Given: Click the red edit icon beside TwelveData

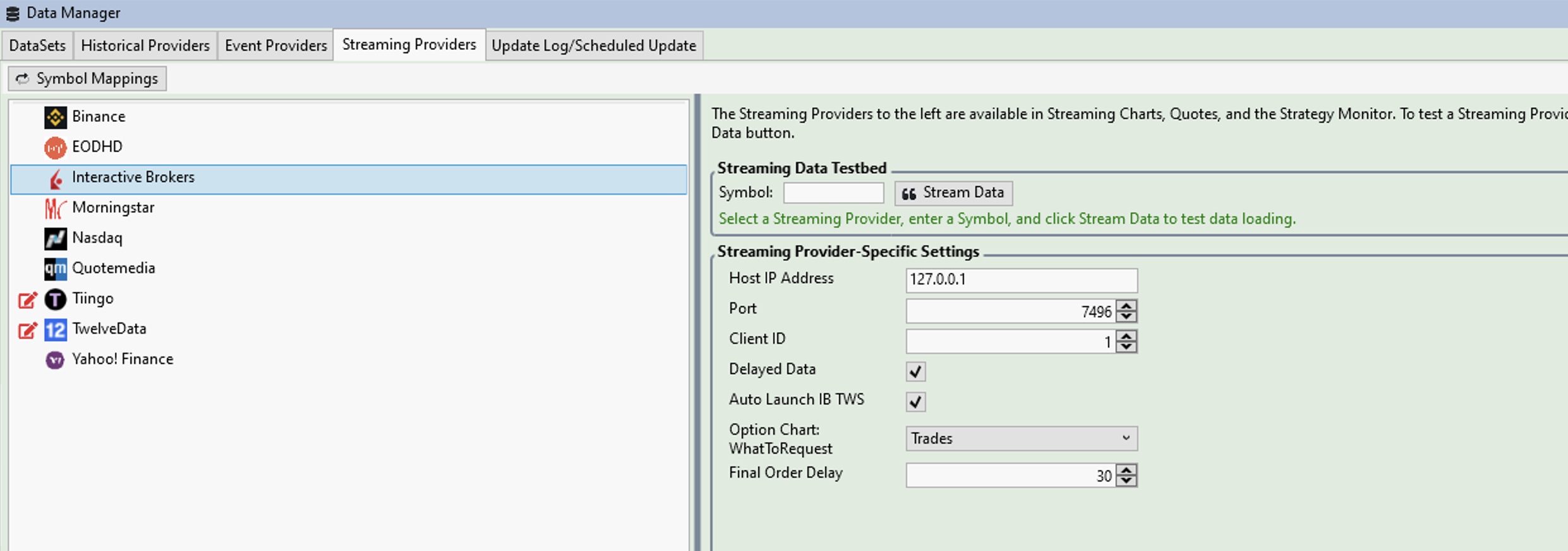Looking at the screenshot, I should point(27,330).
